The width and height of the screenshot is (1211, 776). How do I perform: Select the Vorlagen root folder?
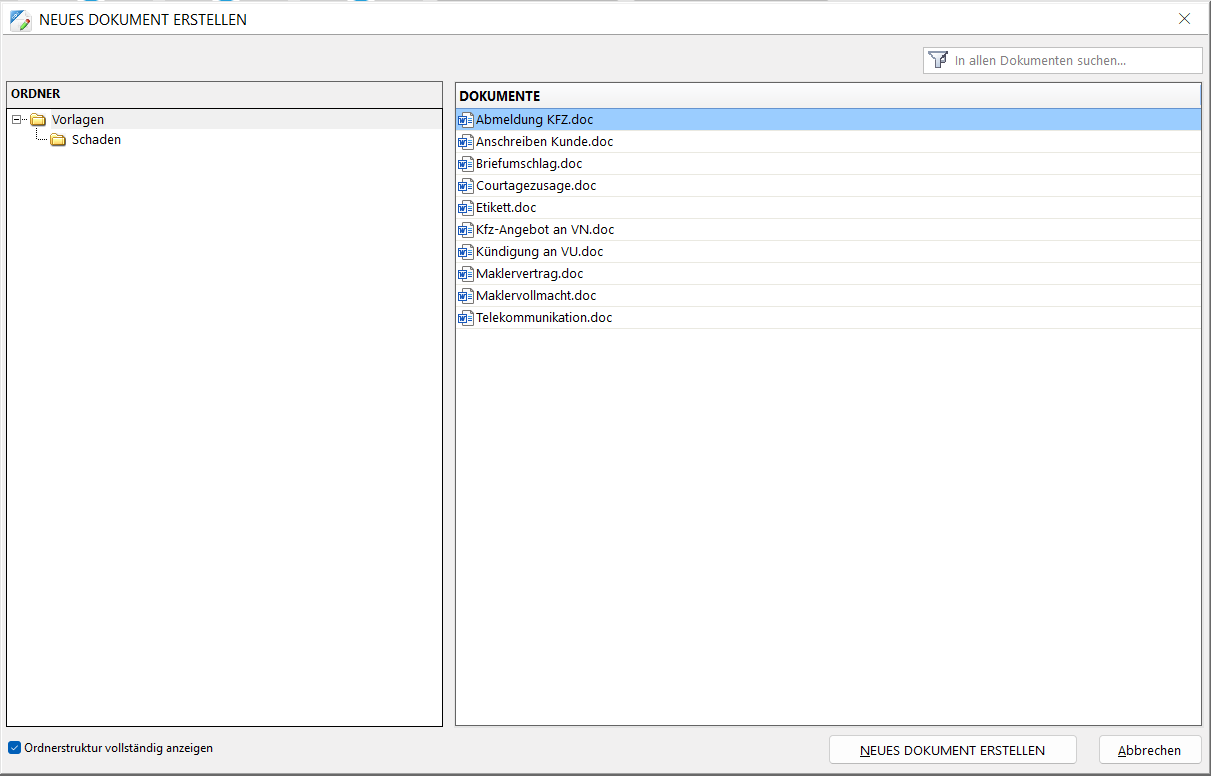pyautogui.click(x=78, y=120)
